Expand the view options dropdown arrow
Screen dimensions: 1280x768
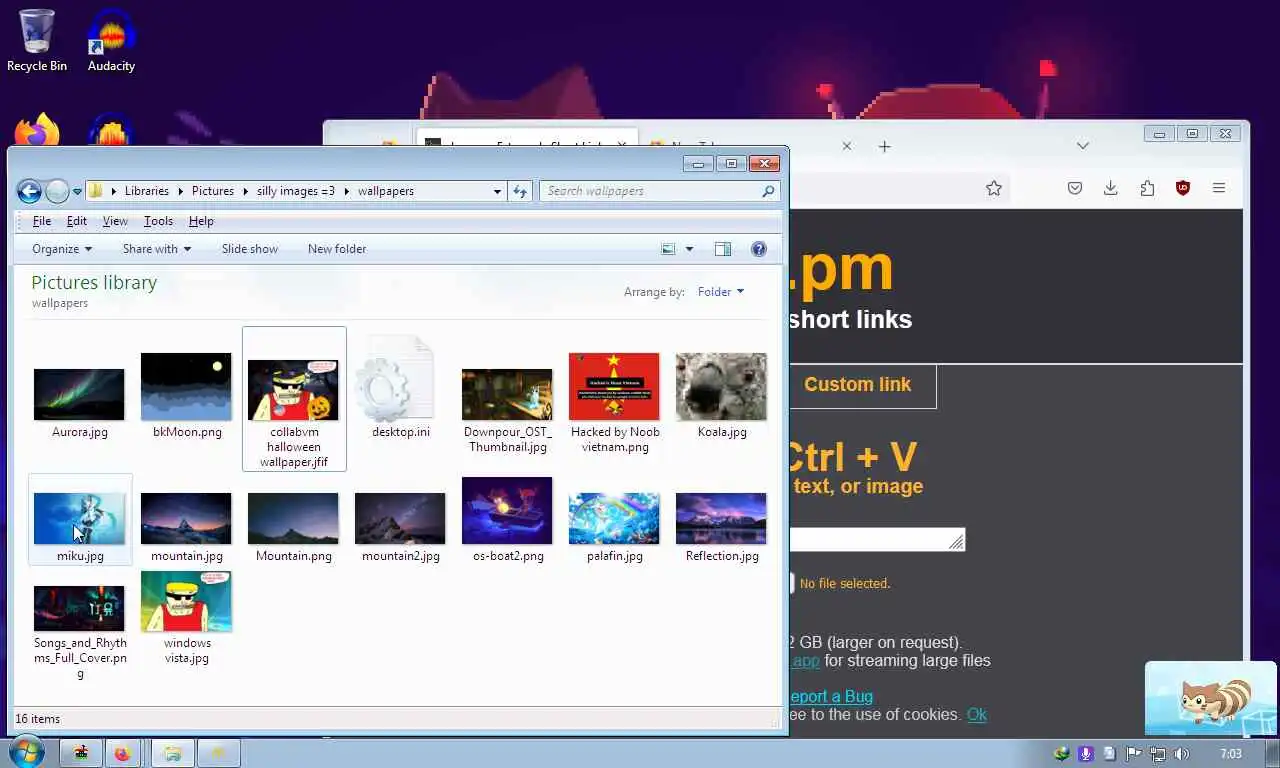(x=689, y=249)
